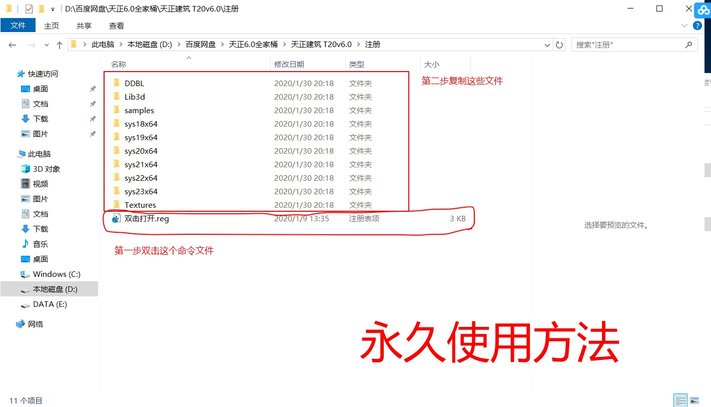The height and width of the screenshot is (407, 711).
Task: Click 此电脑 in the address path
Action: pos(102,44)
